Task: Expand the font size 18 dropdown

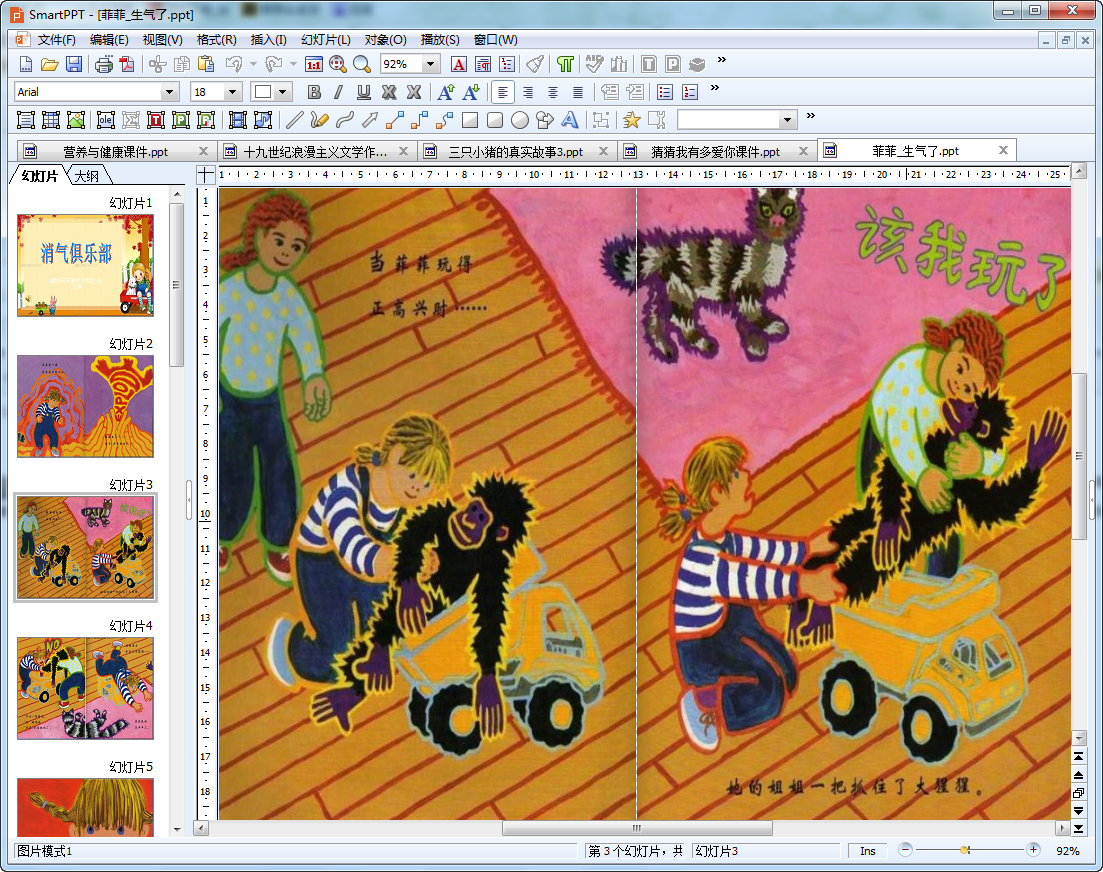Action: [x=233, y=92]
